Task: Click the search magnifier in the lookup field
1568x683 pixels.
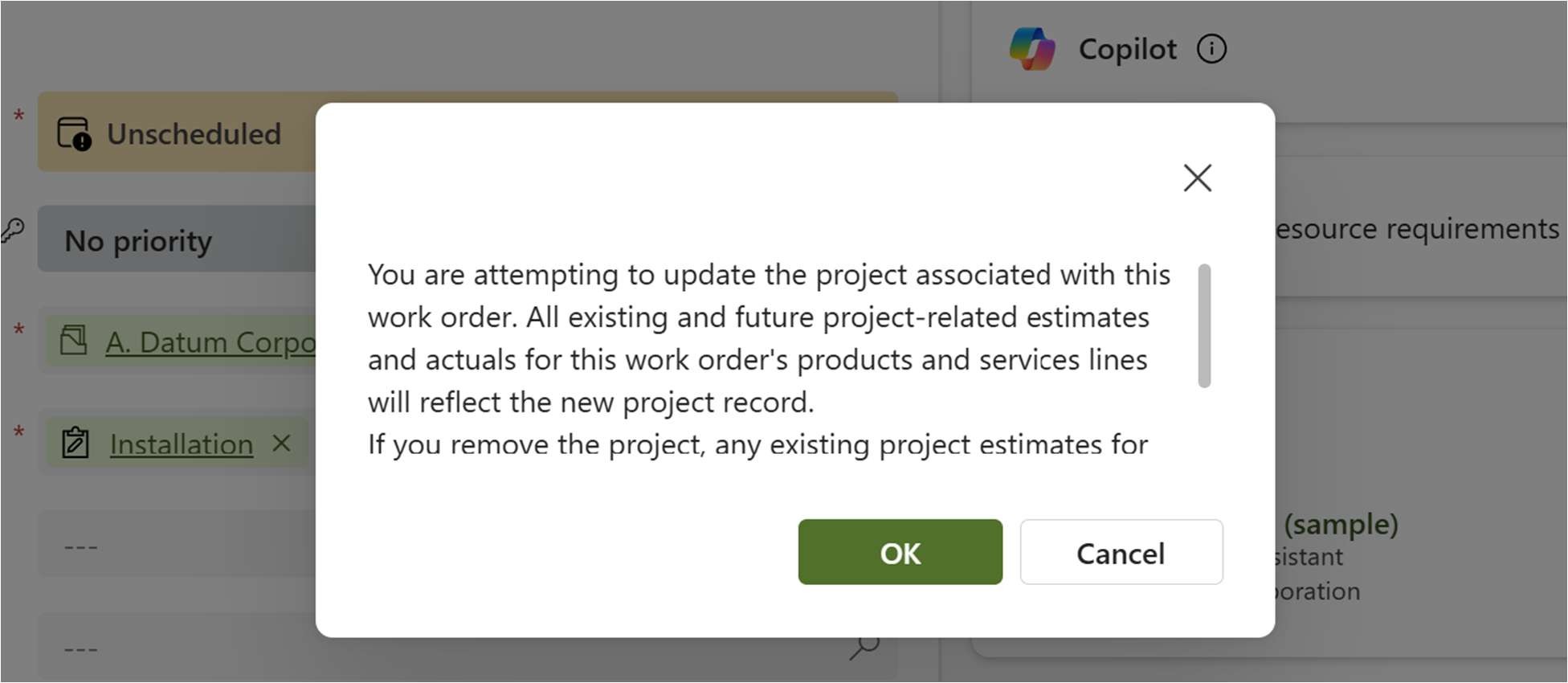Action: (x=864, y=648)
